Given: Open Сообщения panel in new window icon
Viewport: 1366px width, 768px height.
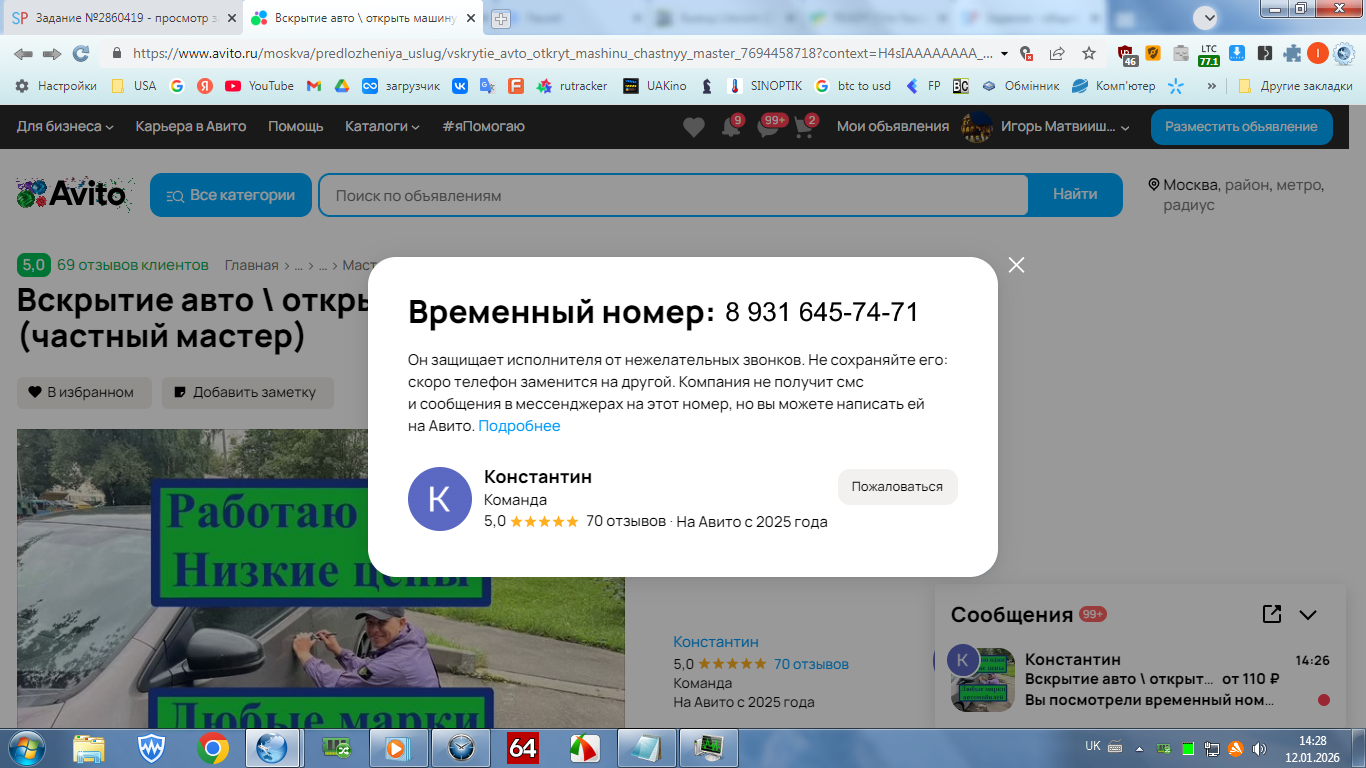Looking at the screenshot, I should (x=1272, y=614).
